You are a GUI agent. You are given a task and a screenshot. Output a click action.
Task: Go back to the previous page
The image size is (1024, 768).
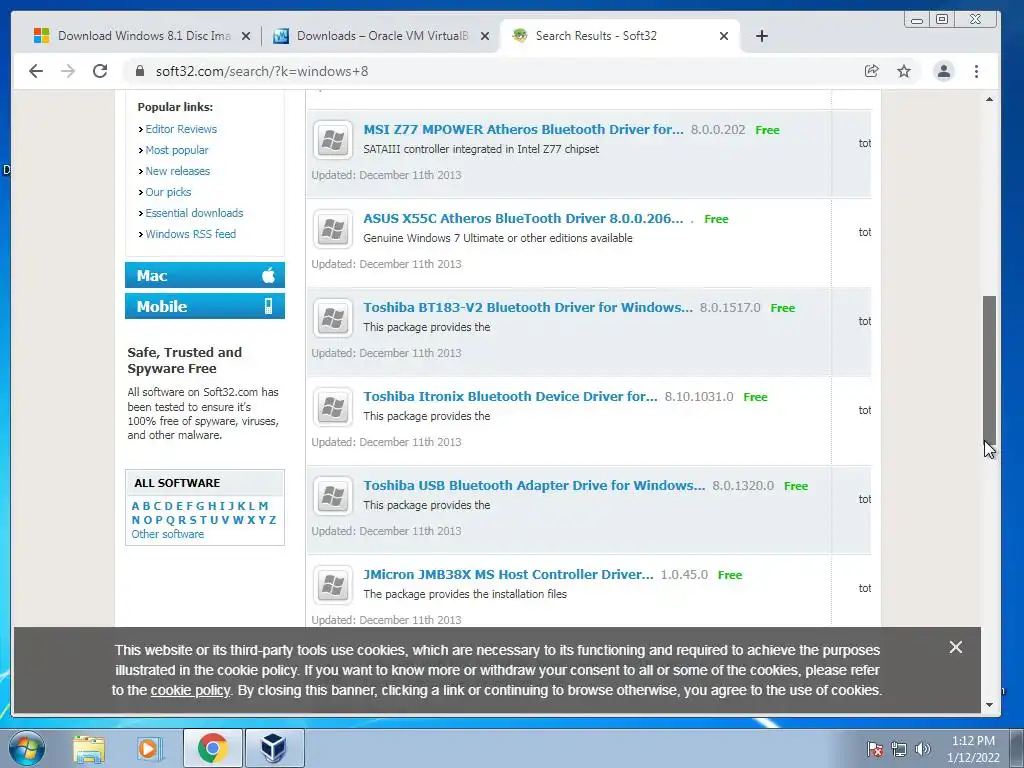pos(36,71)
